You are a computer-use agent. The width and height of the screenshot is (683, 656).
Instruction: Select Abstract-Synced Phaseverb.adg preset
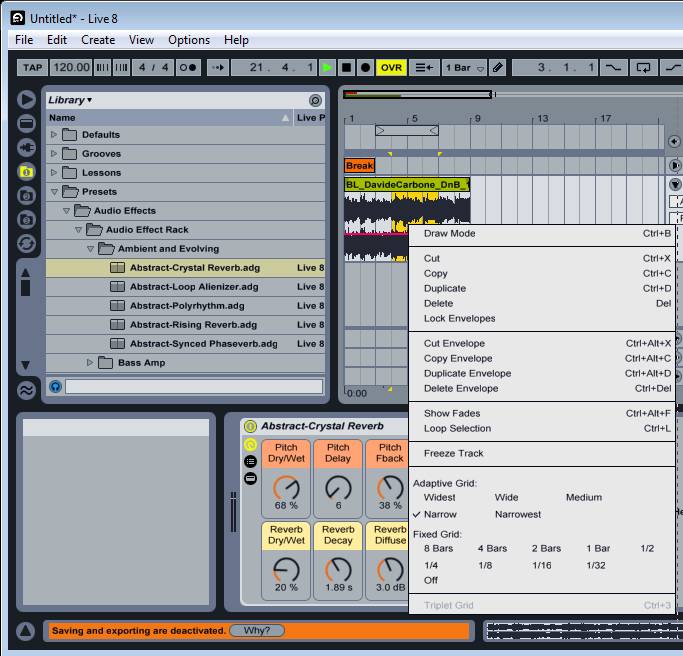(x=185, y=344)
